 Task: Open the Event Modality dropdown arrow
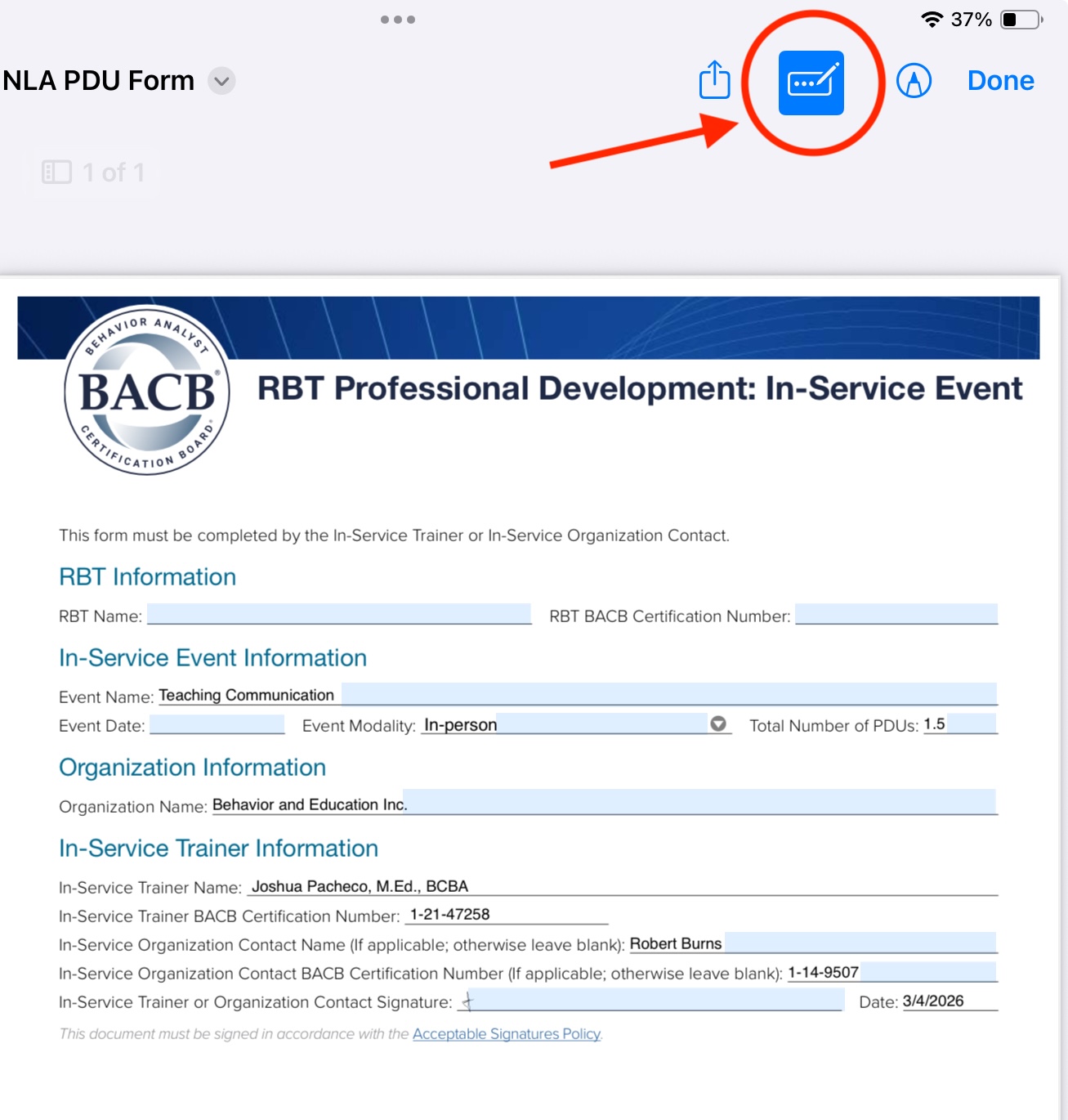[718, 724]
